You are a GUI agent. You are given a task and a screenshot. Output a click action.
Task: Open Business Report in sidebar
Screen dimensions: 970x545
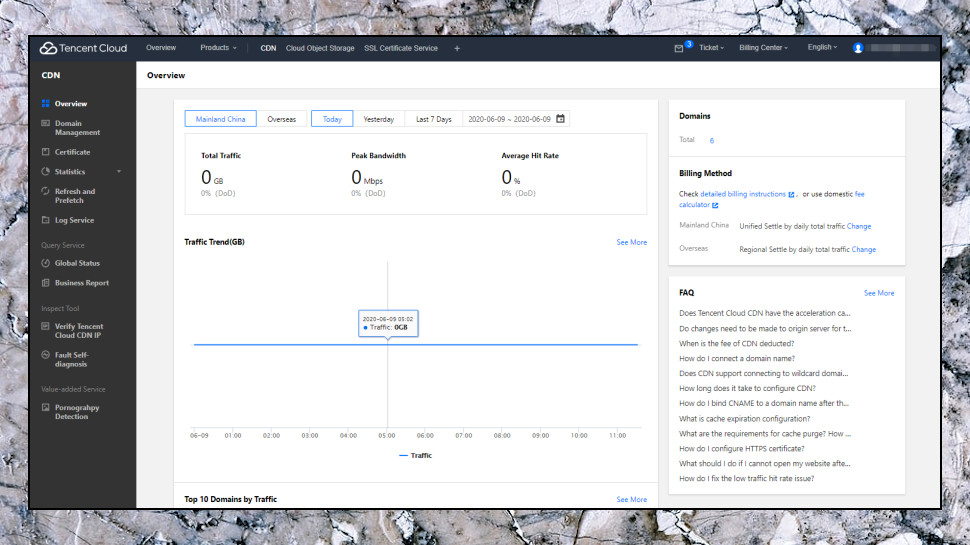(x=82, y=283)
